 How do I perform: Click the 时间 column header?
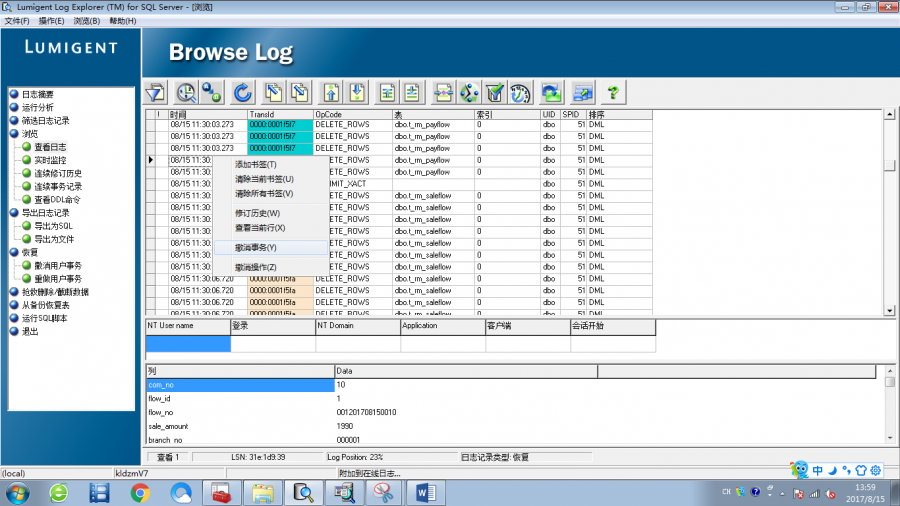click(x=208, y=114)
